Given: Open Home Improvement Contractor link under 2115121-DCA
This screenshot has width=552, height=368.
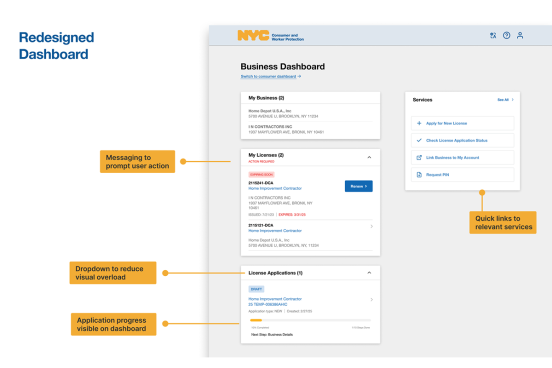Looking at the screenshot, I should tap(275, 231).
